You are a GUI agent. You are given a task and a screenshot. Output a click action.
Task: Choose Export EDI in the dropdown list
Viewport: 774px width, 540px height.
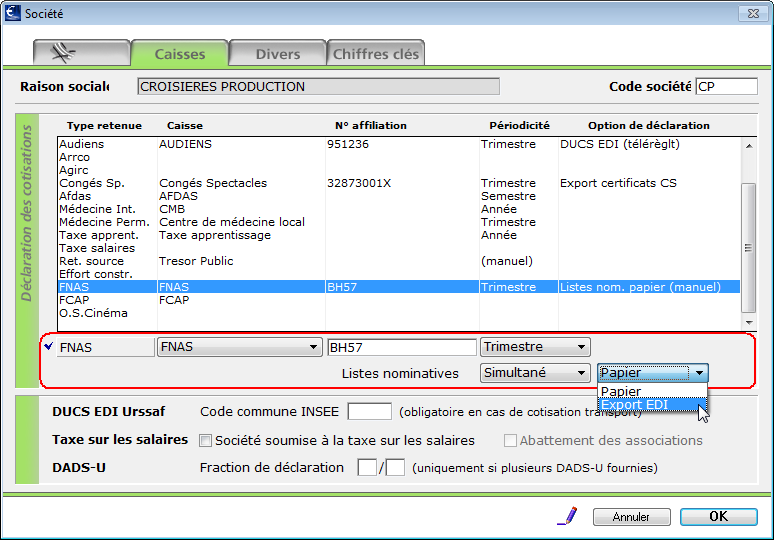click(x=653, y=404)
